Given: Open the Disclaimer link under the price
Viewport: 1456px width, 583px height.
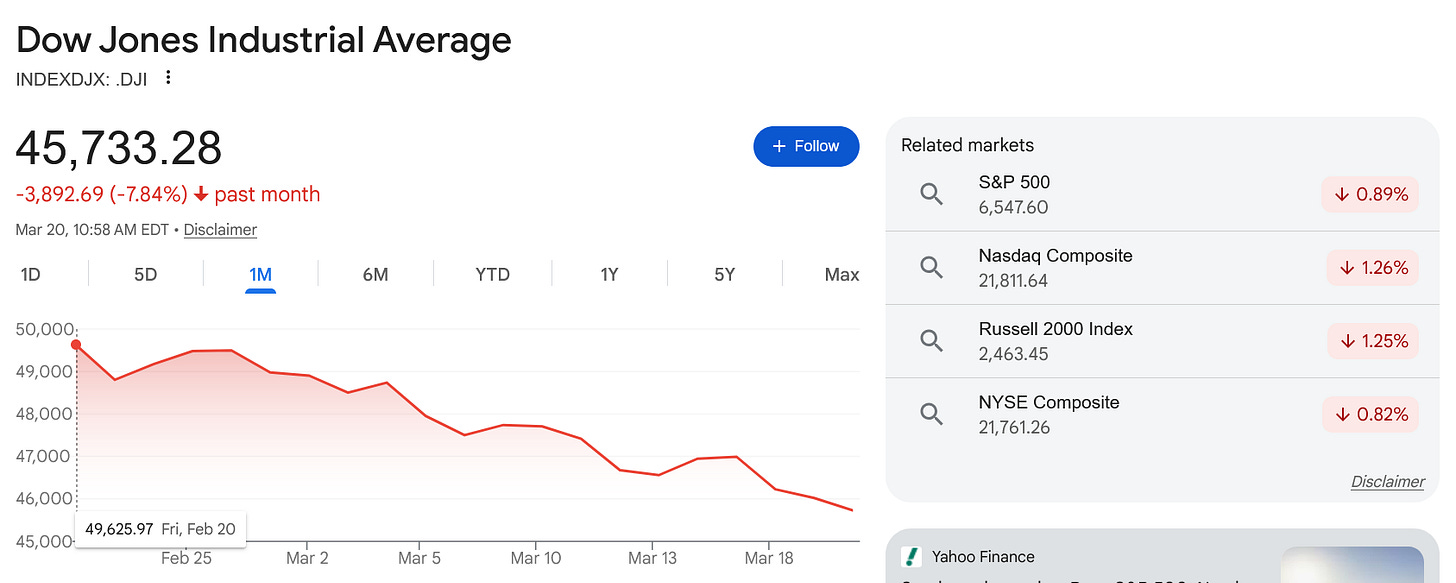Looking at the screenshot, I should pos(220,230).
